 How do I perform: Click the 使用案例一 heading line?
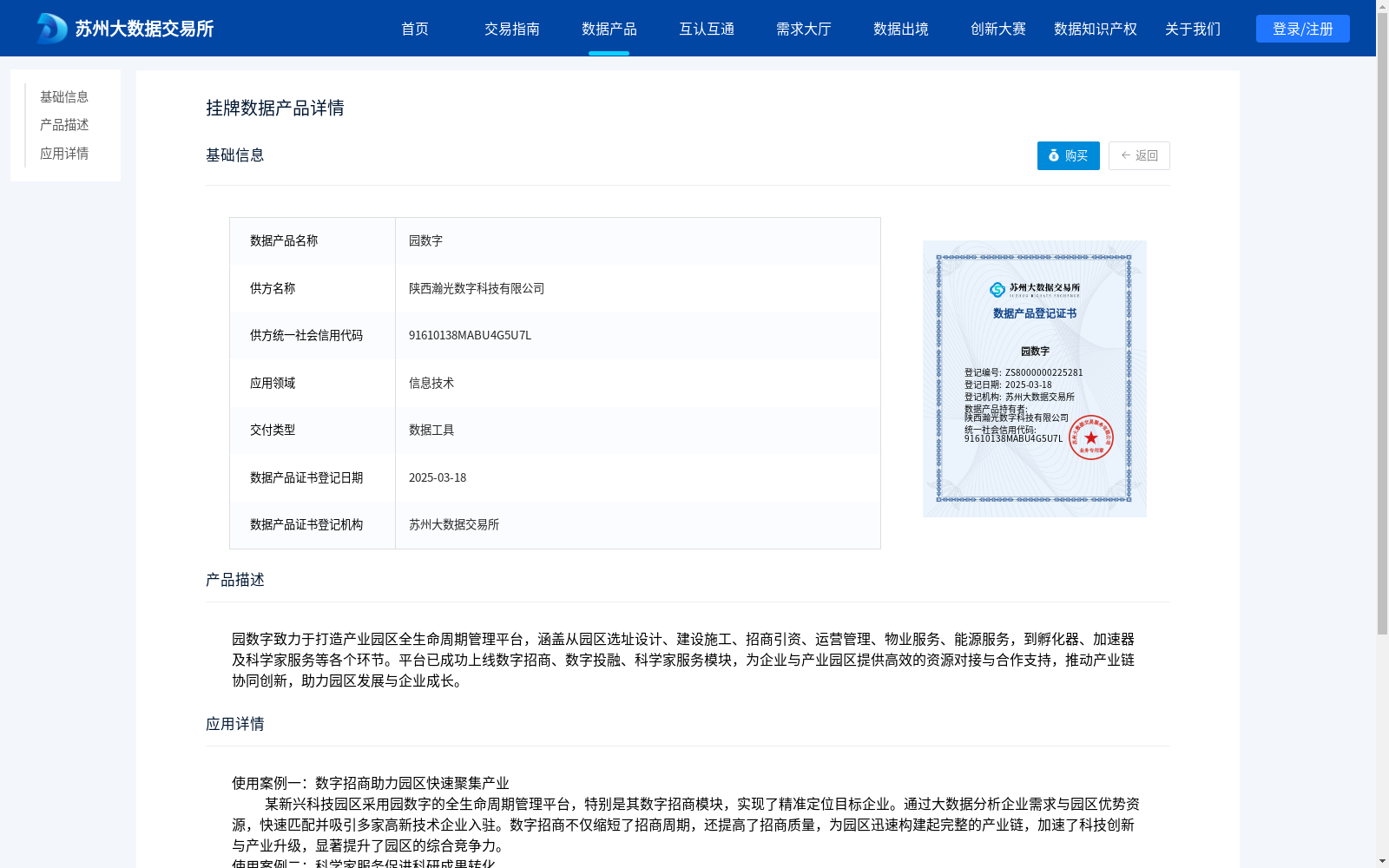371,783
